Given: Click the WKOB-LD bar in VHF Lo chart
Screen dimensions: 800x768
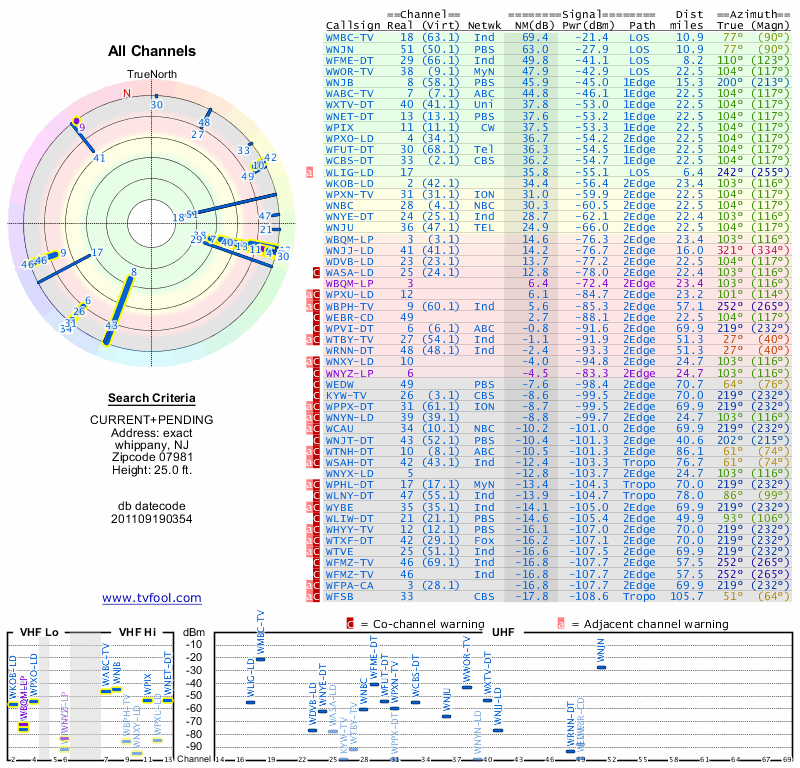Looking at the screenshot, I should (x=13, y=705).
